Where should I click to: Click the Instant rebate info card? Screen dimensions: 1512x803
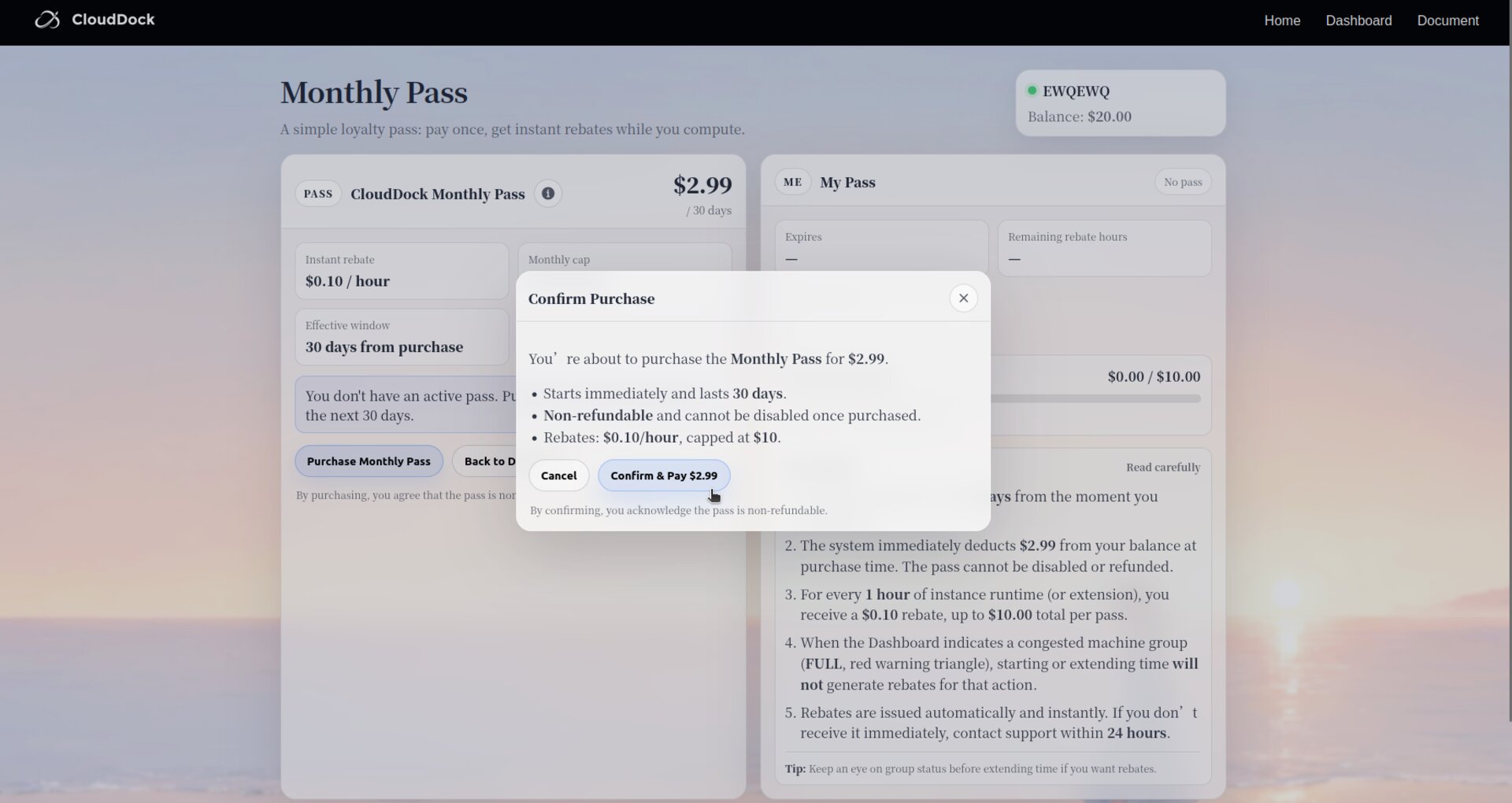402,271
